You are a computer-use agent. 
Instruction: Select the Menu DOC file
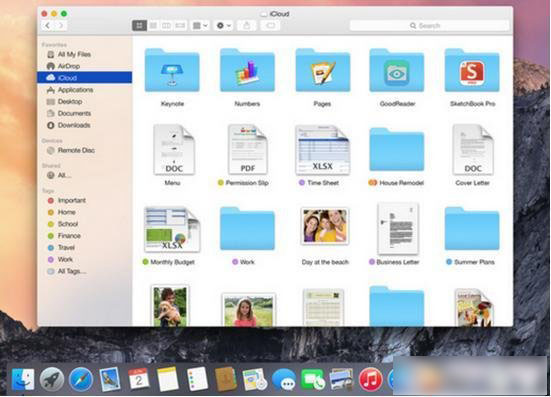[174, 150]
